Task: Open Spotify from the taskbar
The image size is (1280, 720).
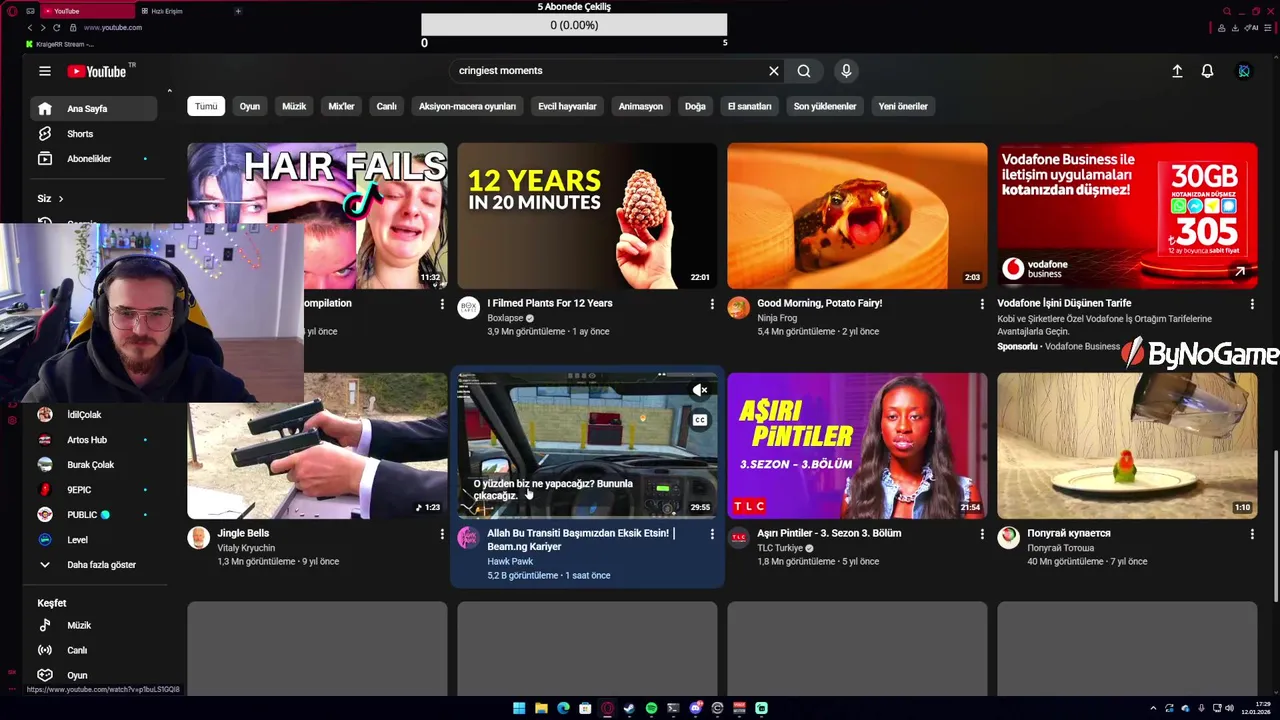Action: [x=651, y=708]
